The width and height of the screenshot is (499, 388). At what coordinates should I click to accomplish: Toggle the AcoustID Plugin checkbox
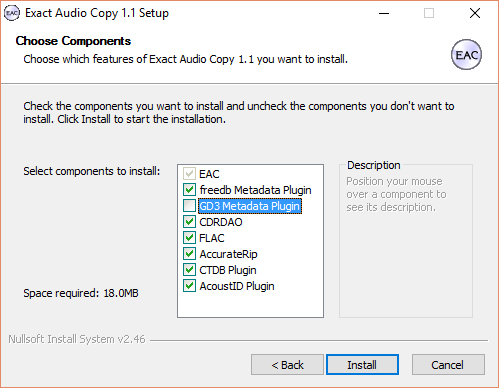point(189,286)
